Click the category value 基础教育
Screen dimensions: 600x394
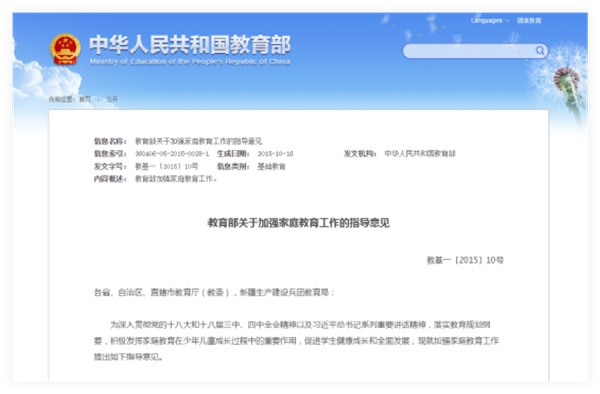pyautogui.click(x=271, y=166)
